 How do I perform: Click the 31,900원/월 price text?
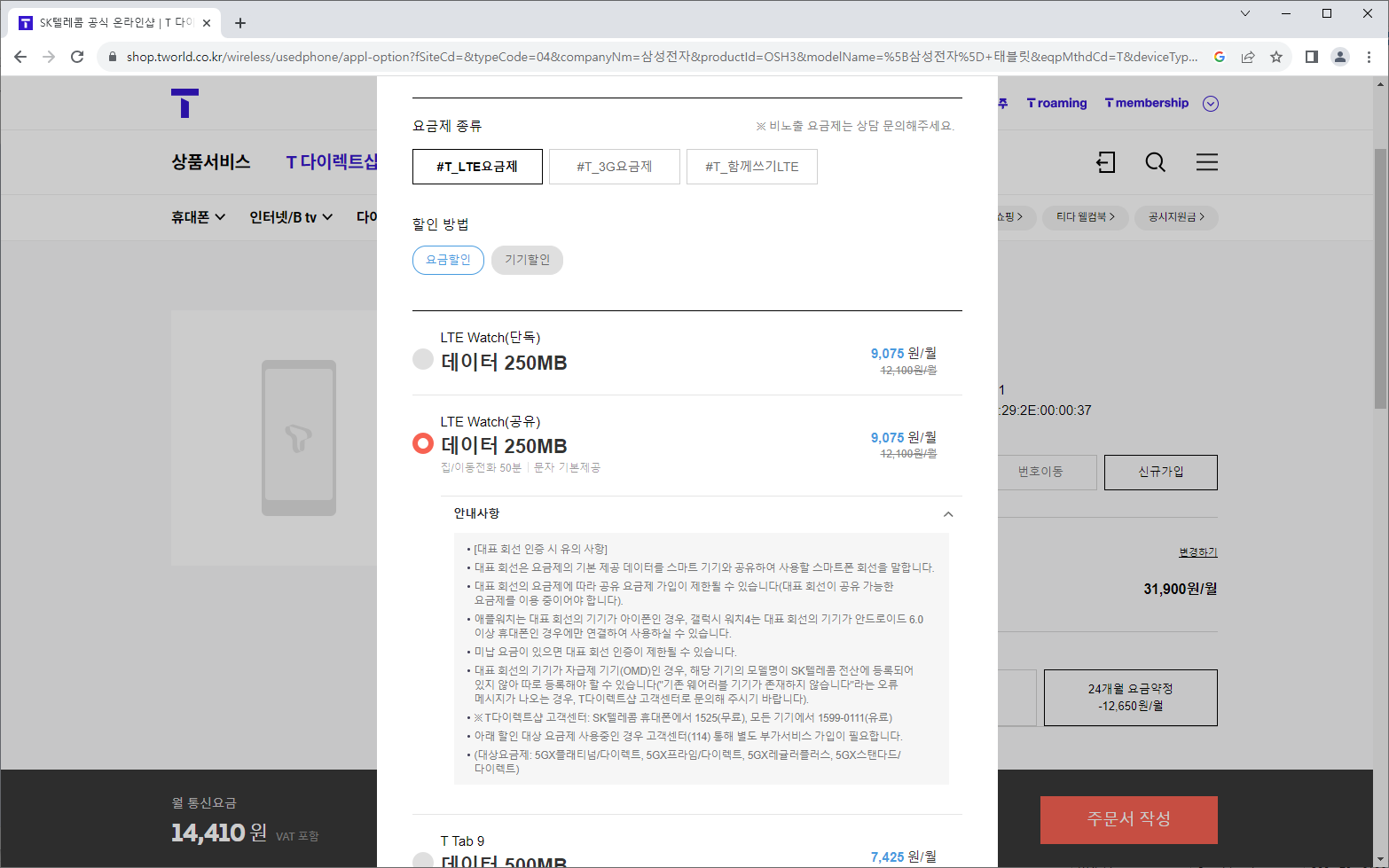1181,589
